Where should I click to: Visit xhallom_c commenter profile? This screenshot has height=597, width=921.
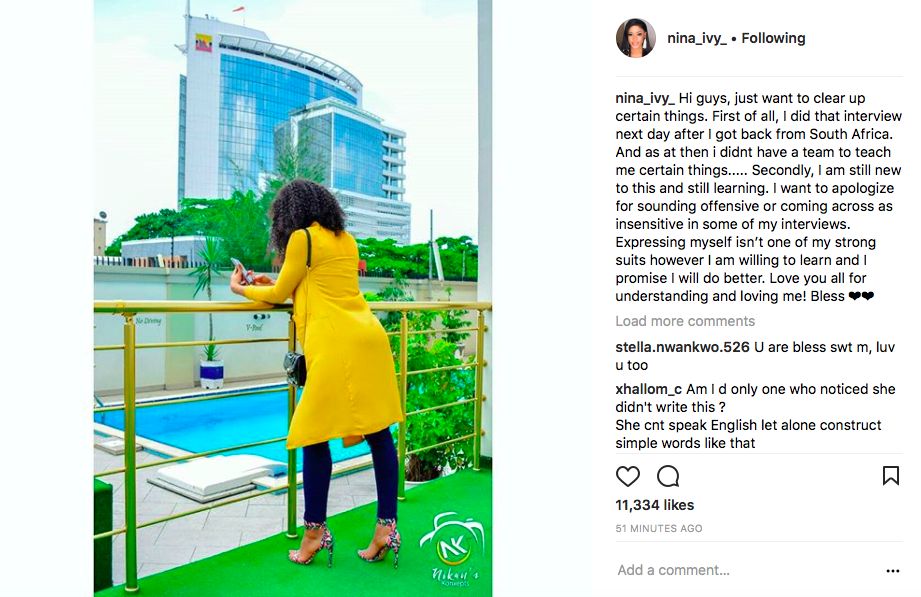tap(648, 389)
